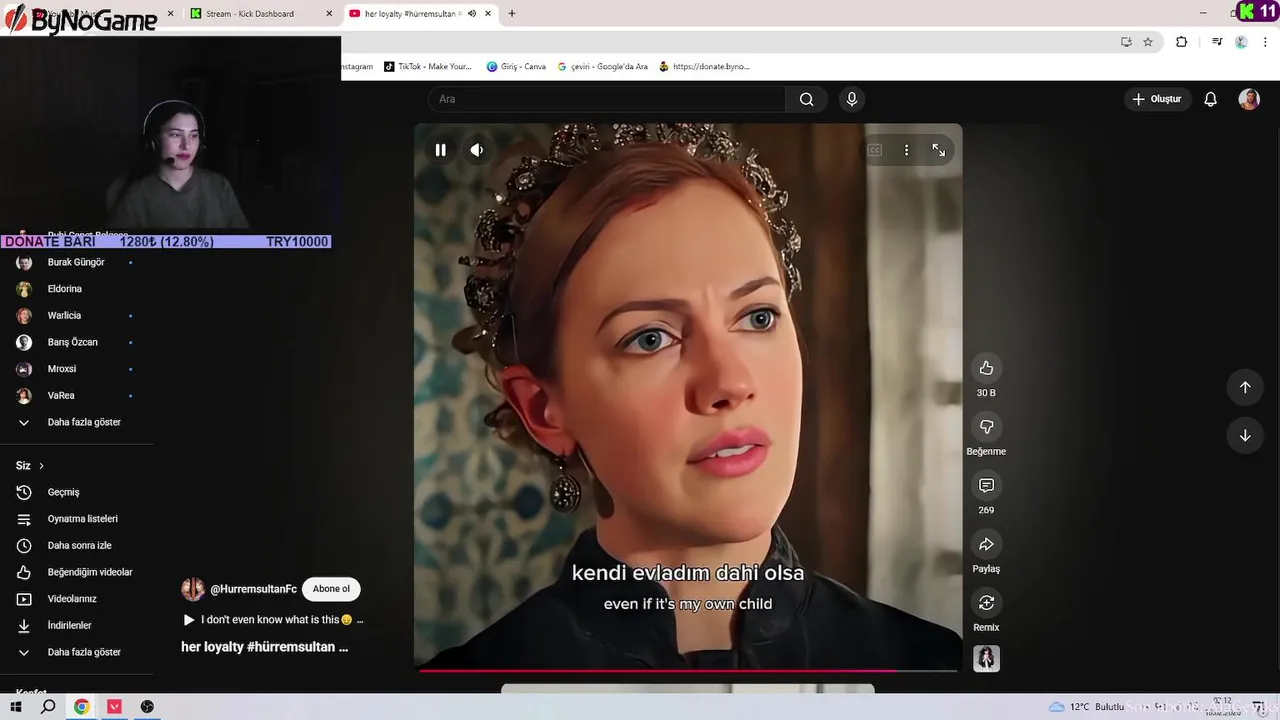Click the Paylaş share icon

click(986, 544)
